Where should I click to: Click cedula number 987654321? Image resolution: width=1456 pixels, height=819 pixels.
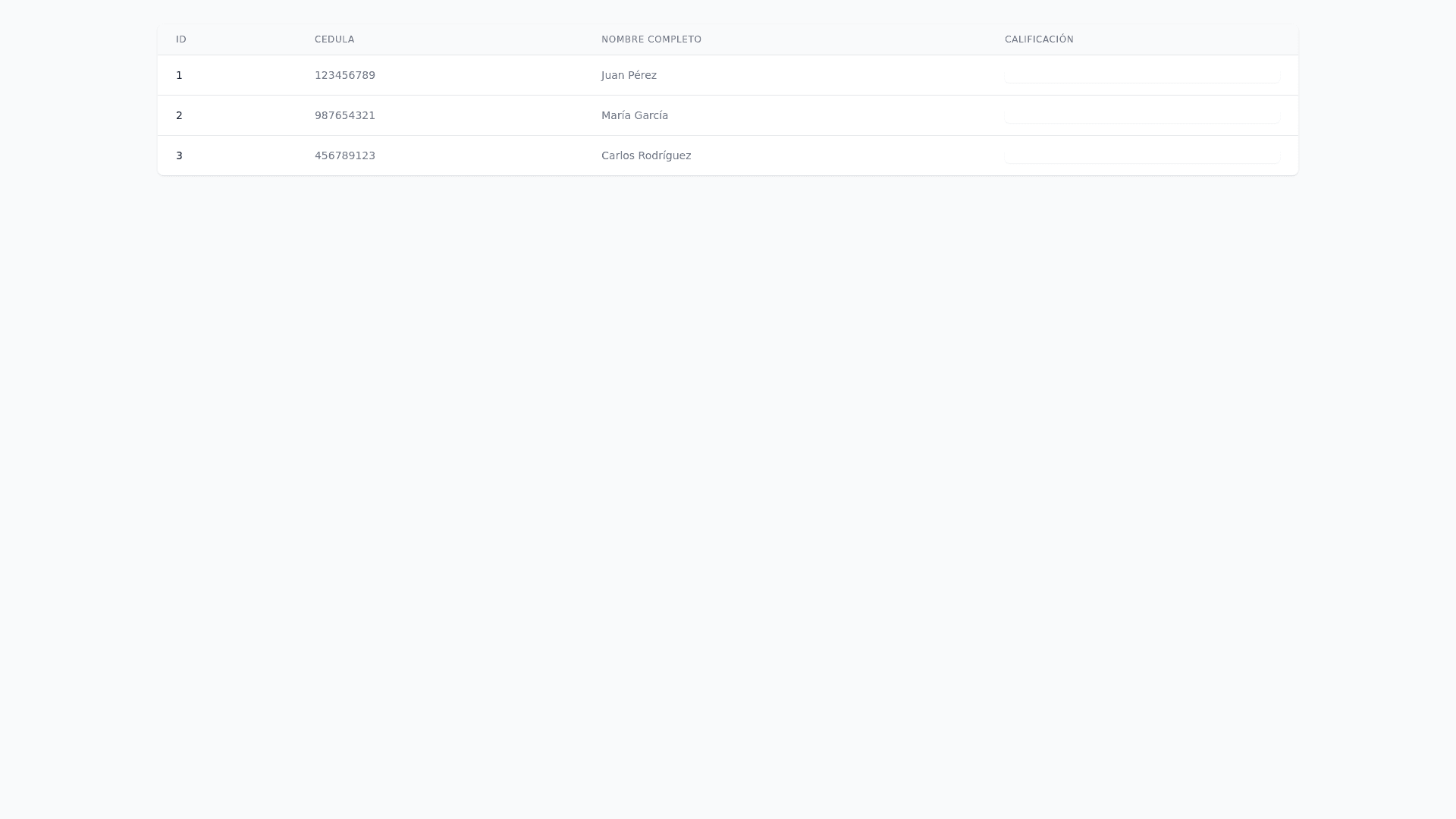pos(344,115)
